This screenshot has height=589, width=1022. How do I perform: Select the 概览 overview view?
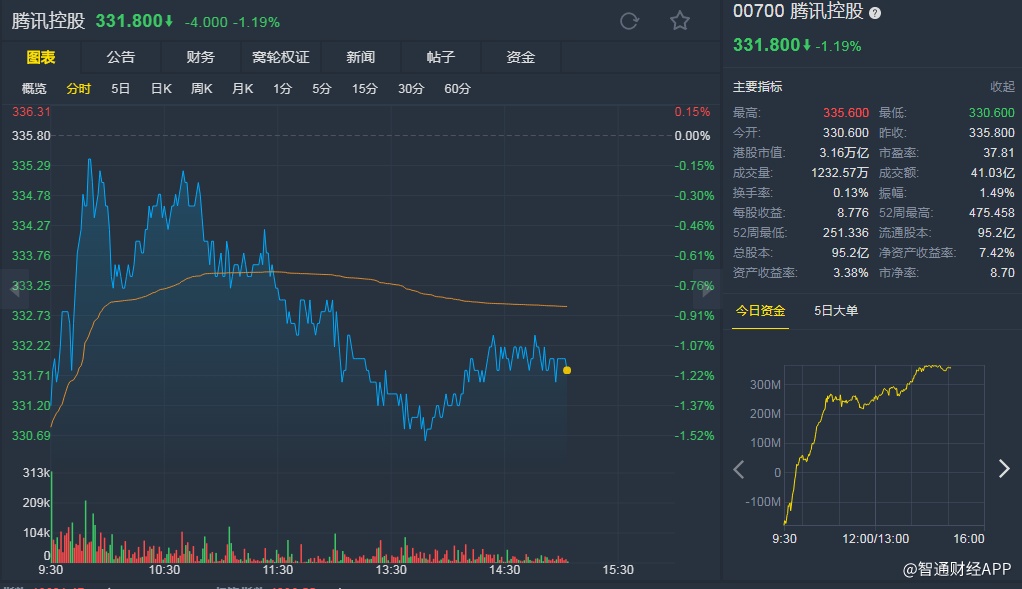(34, 89)
